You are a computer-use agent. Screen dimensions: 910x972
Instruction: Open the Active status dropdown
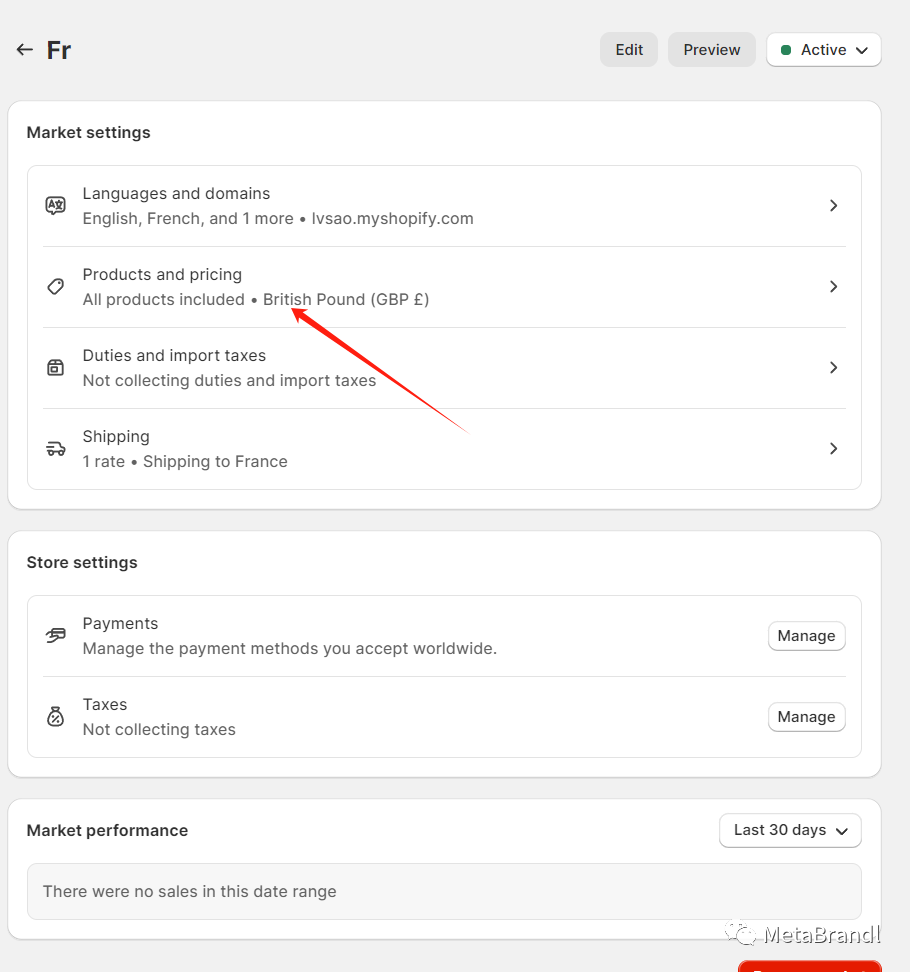coord(824,50)
